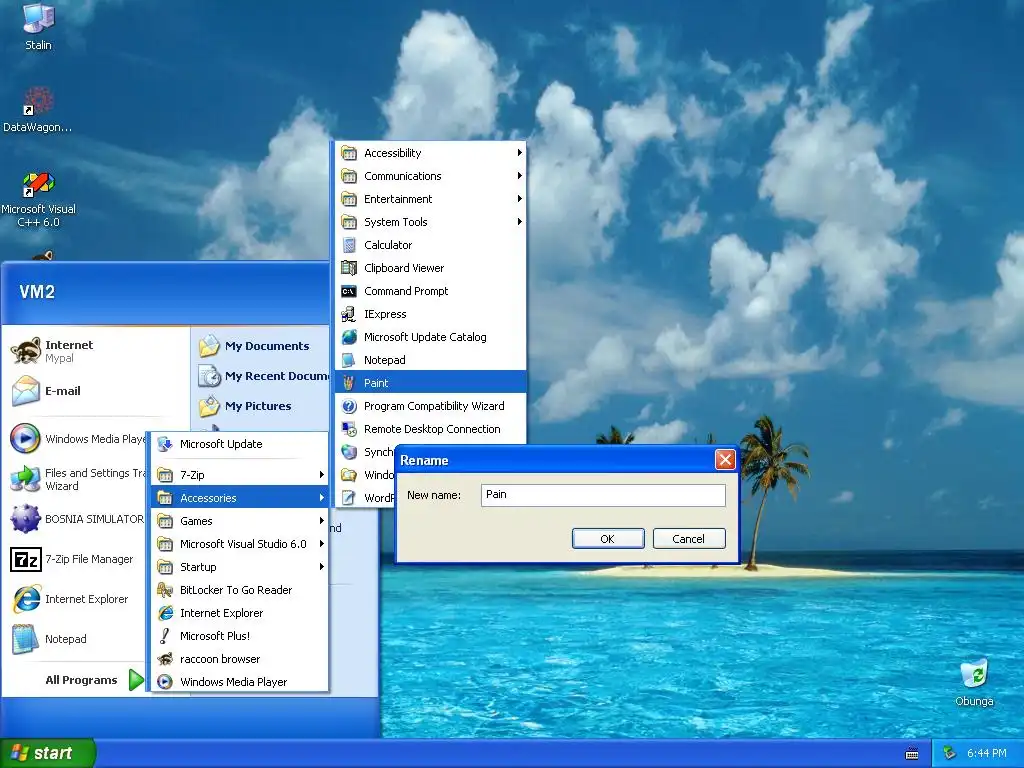This screenshot has width=1024, height=768.
Task: Click the Notepad icon in the Start menu left column
Action: click(25, 639)
